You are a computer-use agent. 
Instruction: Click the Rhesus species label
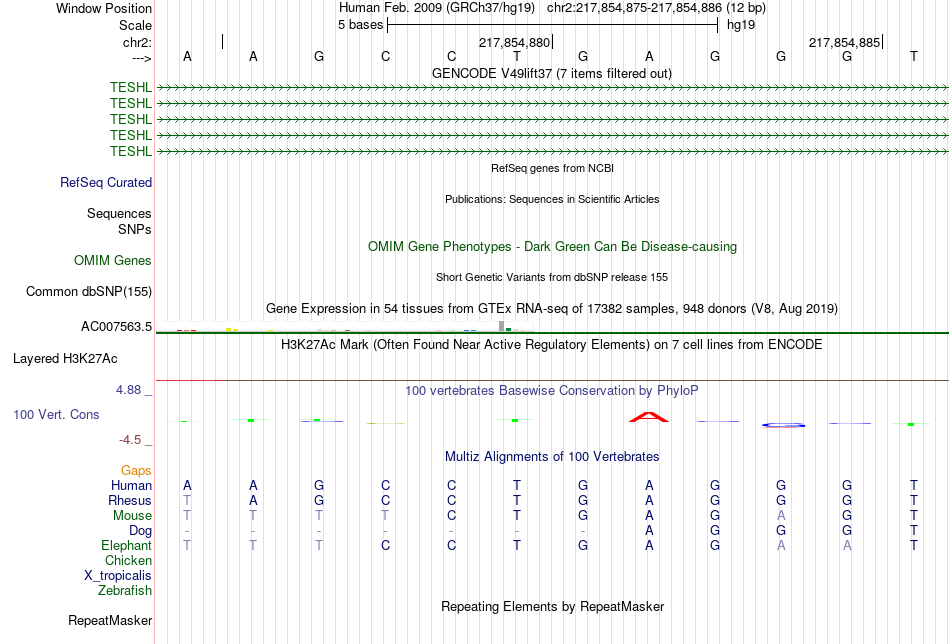coord(130,500)
